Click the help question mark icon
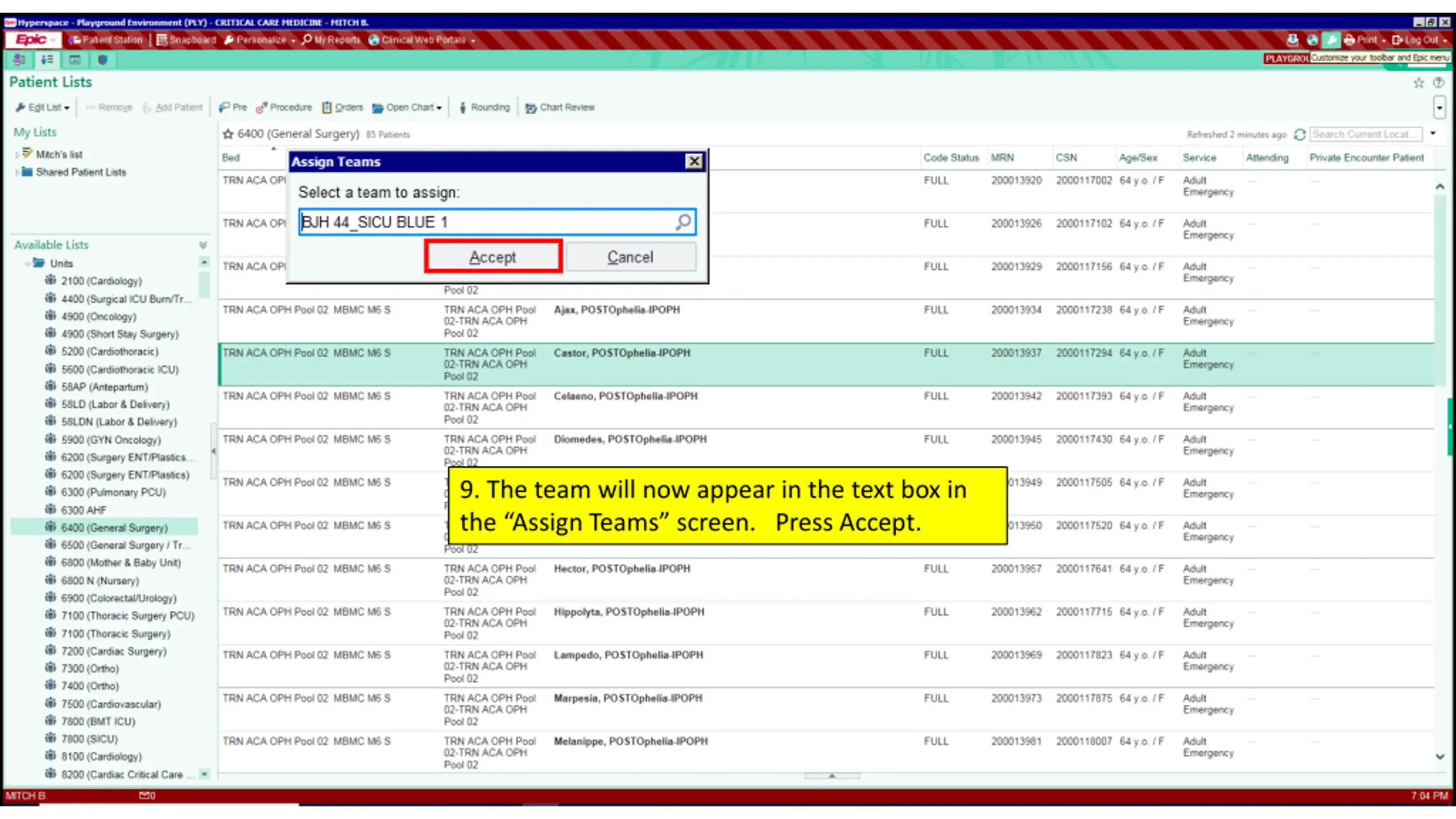 (x=1438, y=83)
